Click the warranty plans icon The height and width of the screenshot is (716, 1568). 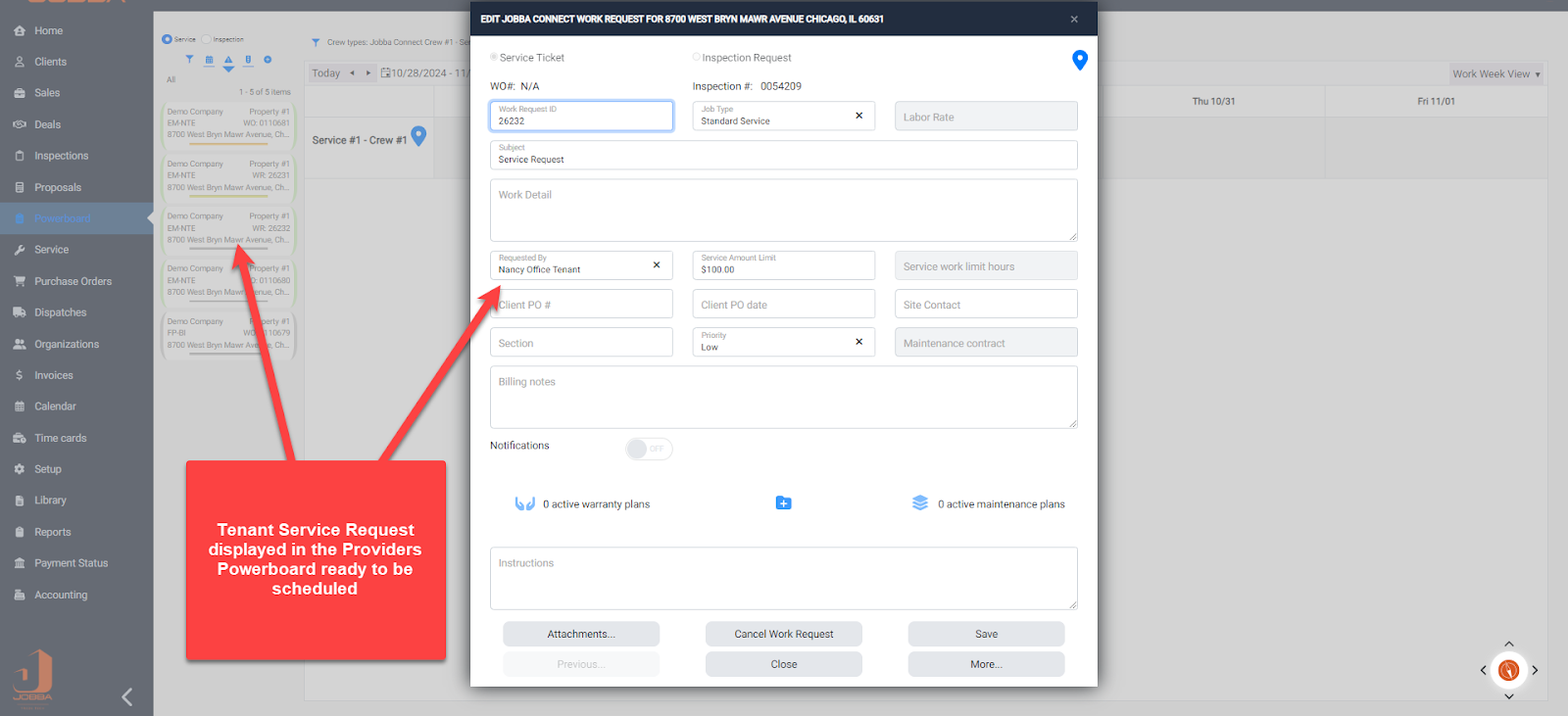click(x=524, y=503)
